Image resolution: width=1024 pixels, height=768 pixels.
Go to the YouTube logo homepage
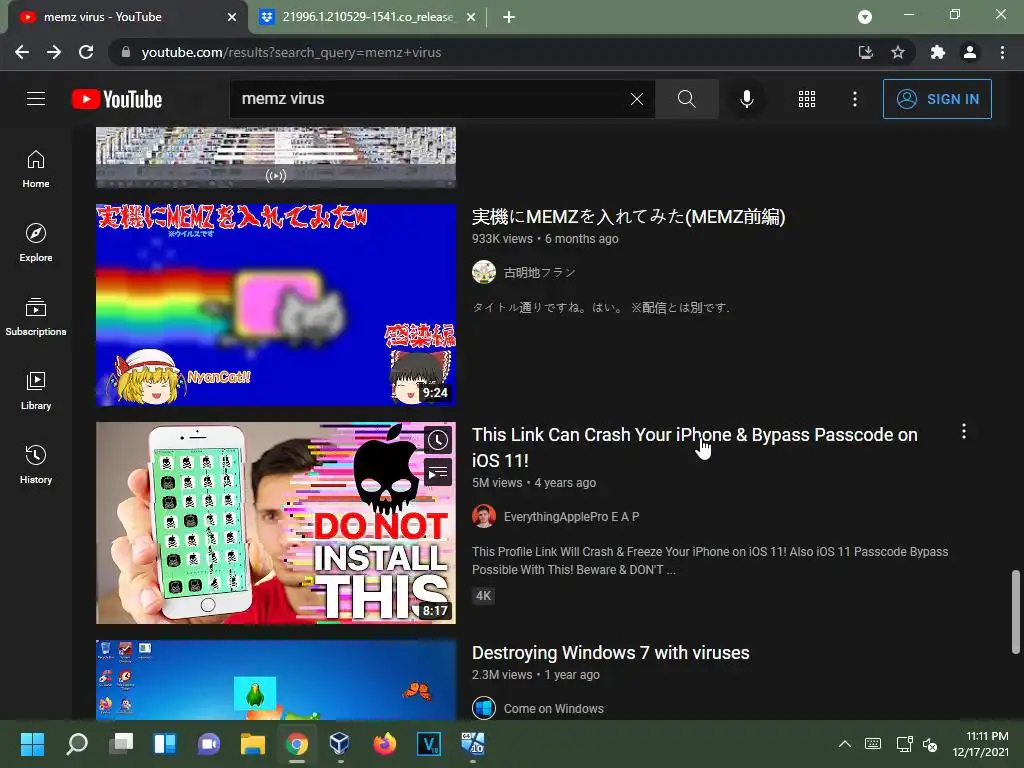pos(117,99)
